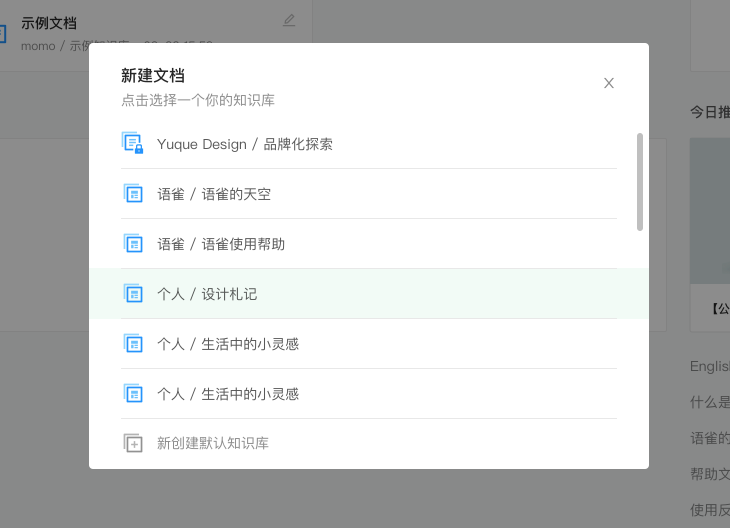Screen dimensions: 730x528
Task: Click the book icon beside 设计札记
Action: [x=133, y=293]
